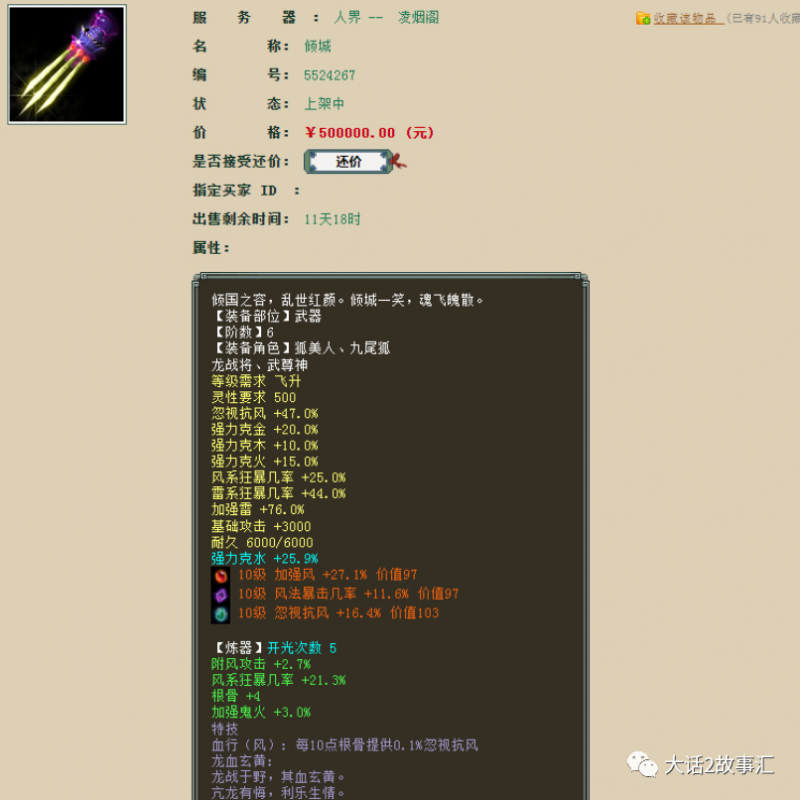
Task: Click the item number 5524267
Action: 329,75
